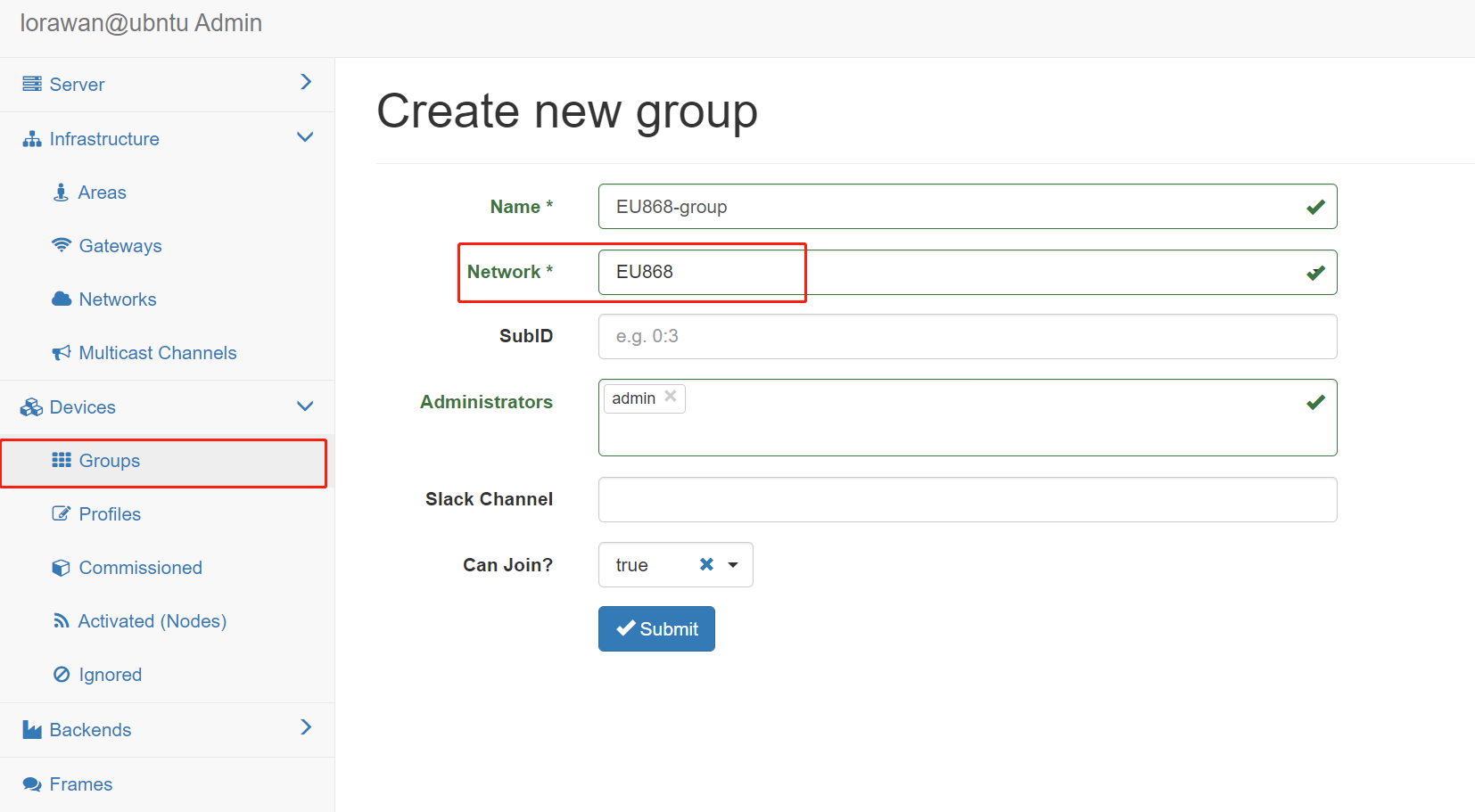This screenshot has height=812, width=1475.
Task: Click the Slack Channel input field
Action: click(968, 499)
